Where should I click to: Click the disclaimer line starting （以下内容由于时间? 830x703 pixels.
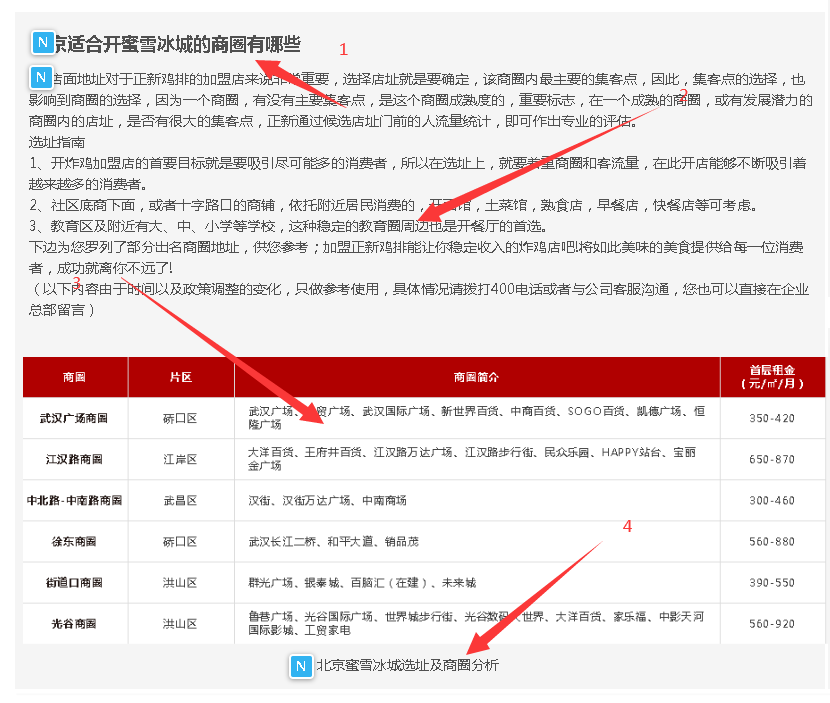pyautogui.click(x=419, y=300)
